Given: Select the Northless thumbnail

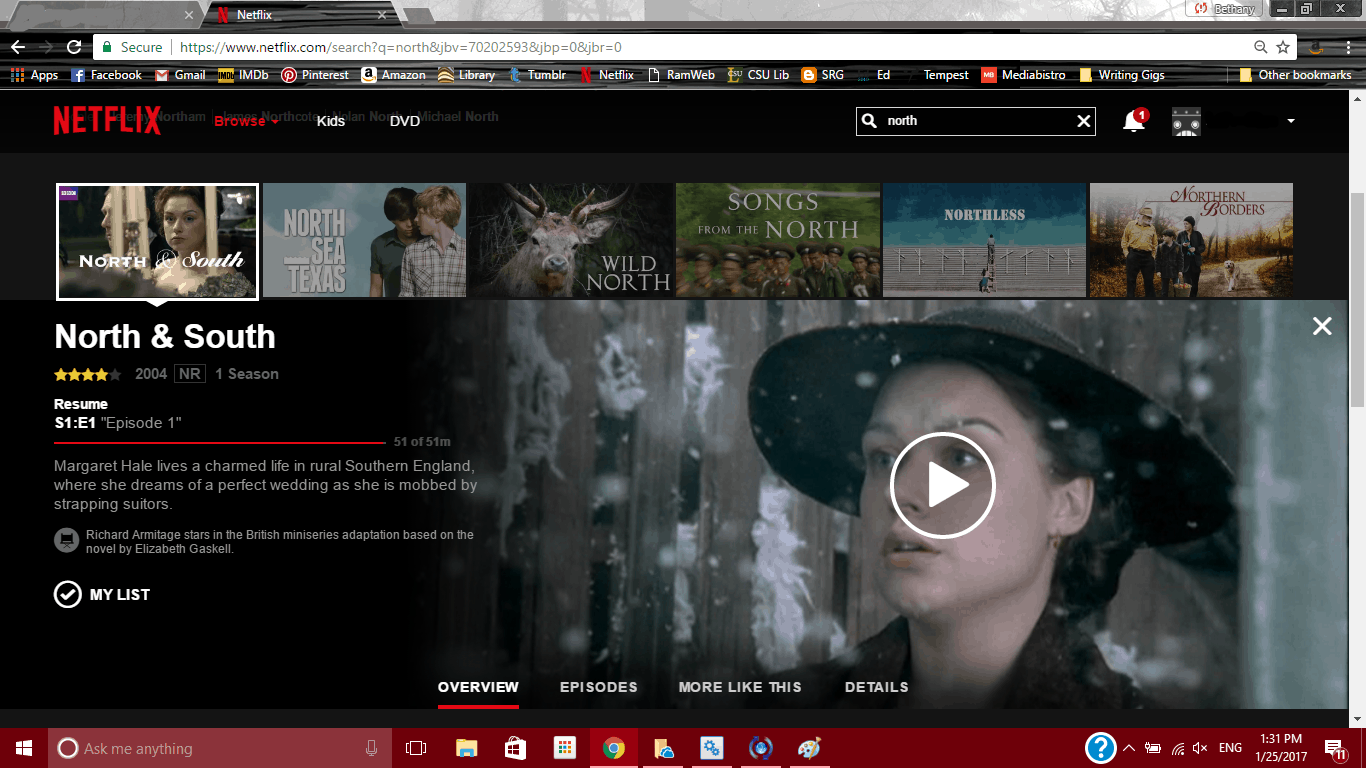Looking at the screenshot, I should click(985, 240).
